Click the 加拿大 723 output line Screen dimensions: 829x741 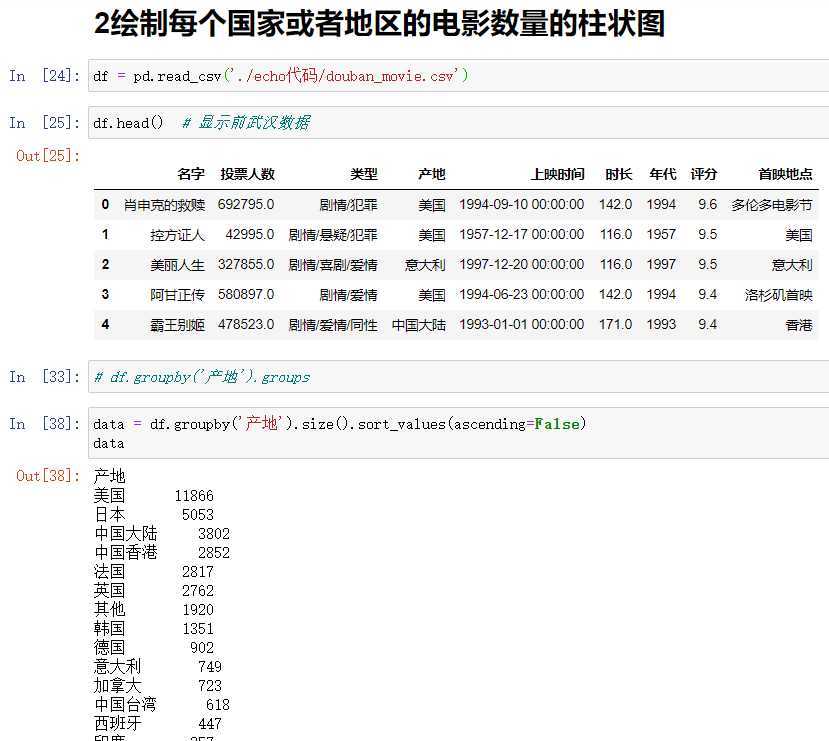click(158, 686)
